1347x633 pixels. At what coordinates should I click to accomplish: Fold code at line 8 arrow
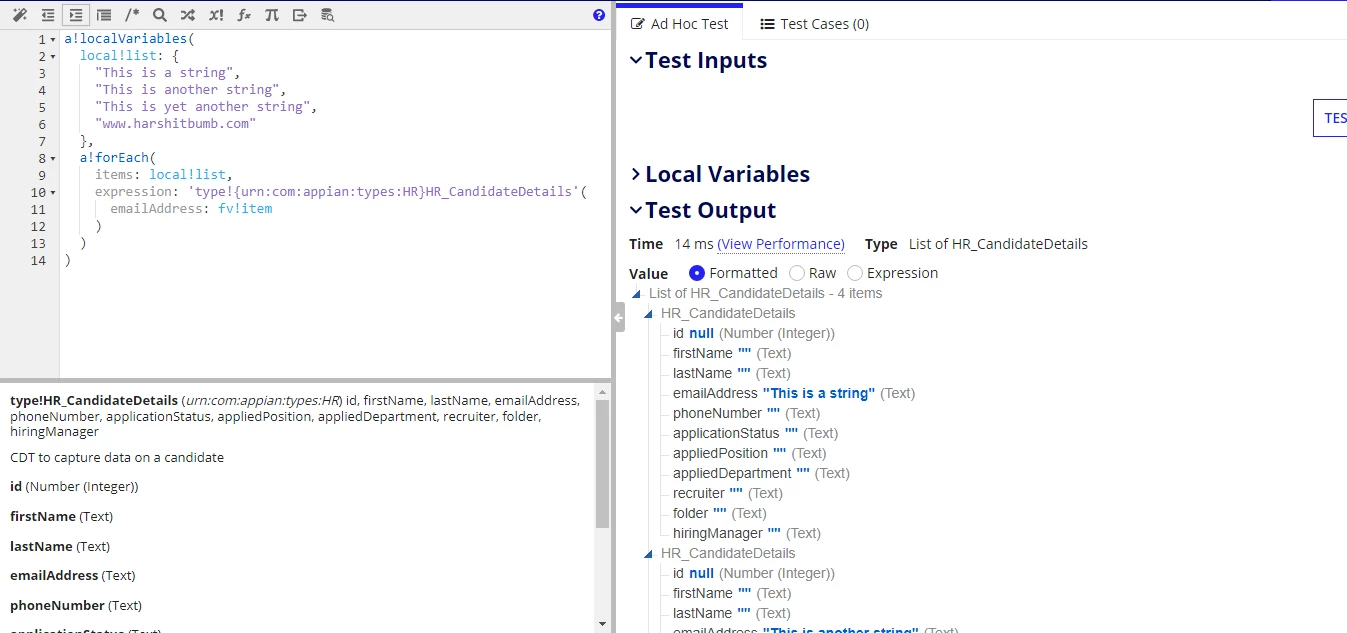pos(53,158)
